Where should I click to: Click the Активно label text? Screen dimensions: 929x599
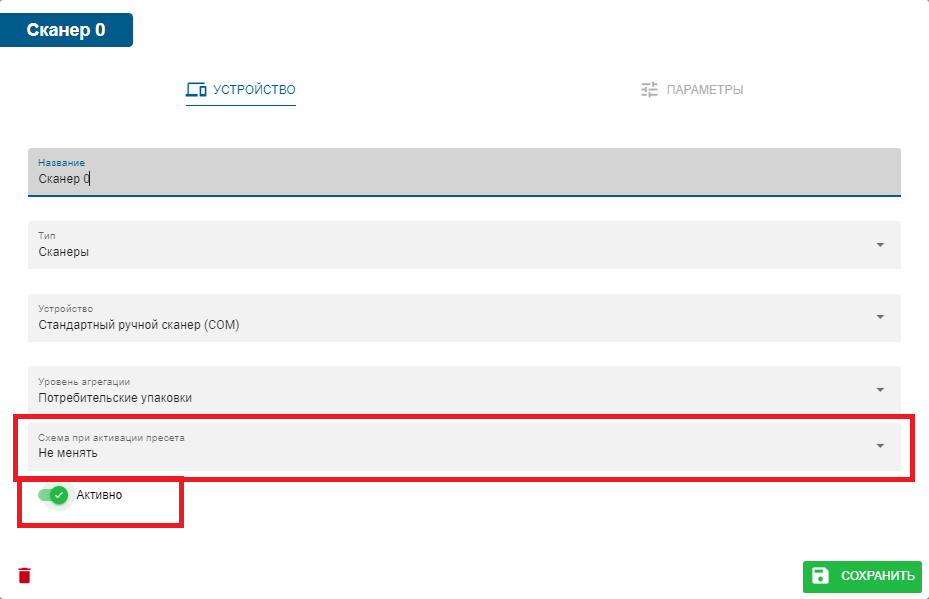(x=99, y=495)
